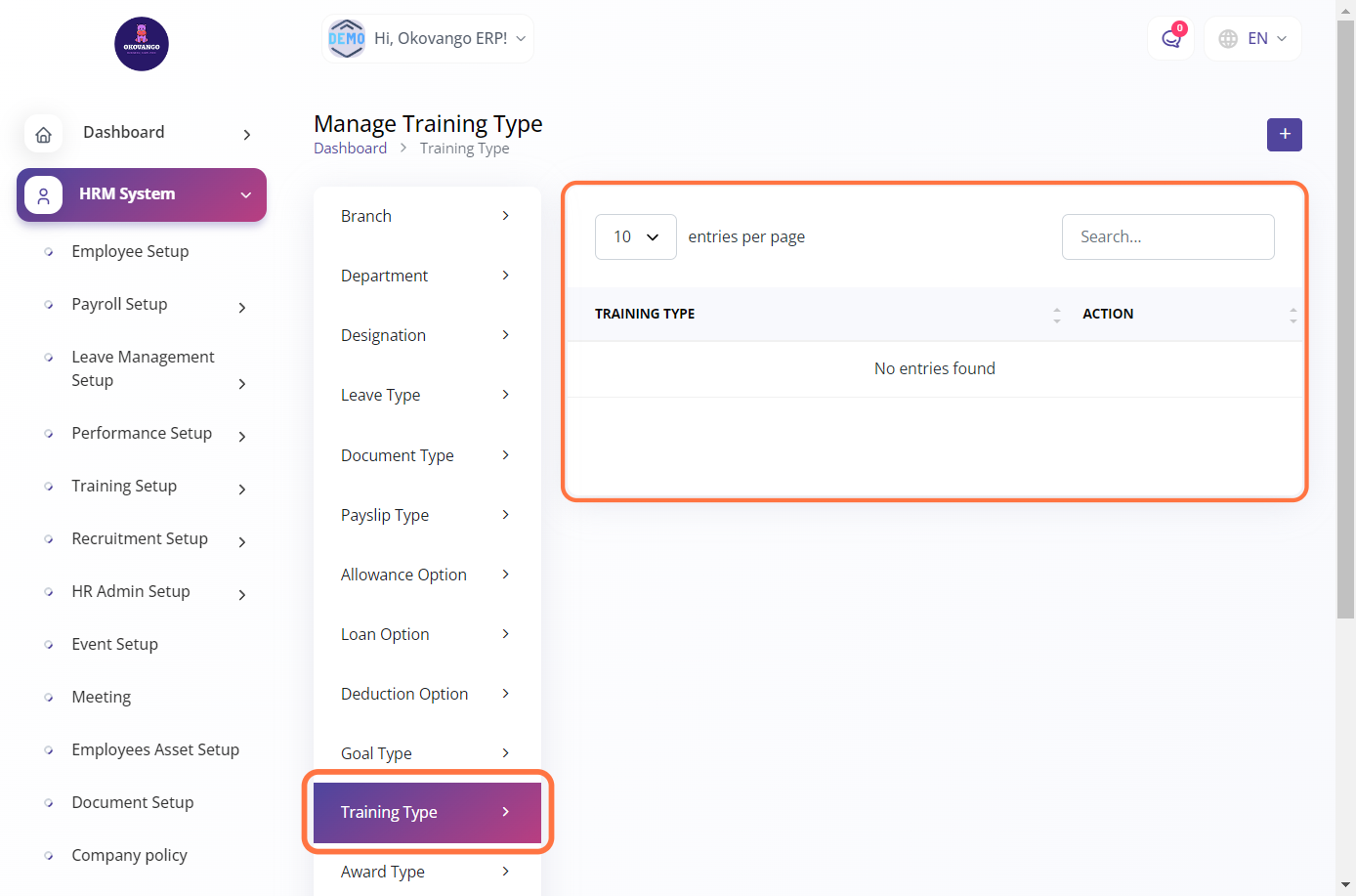Expand the Payroll Setup submenu
Viewport: 1356px width, 896px height.
[x=242, y=308]
